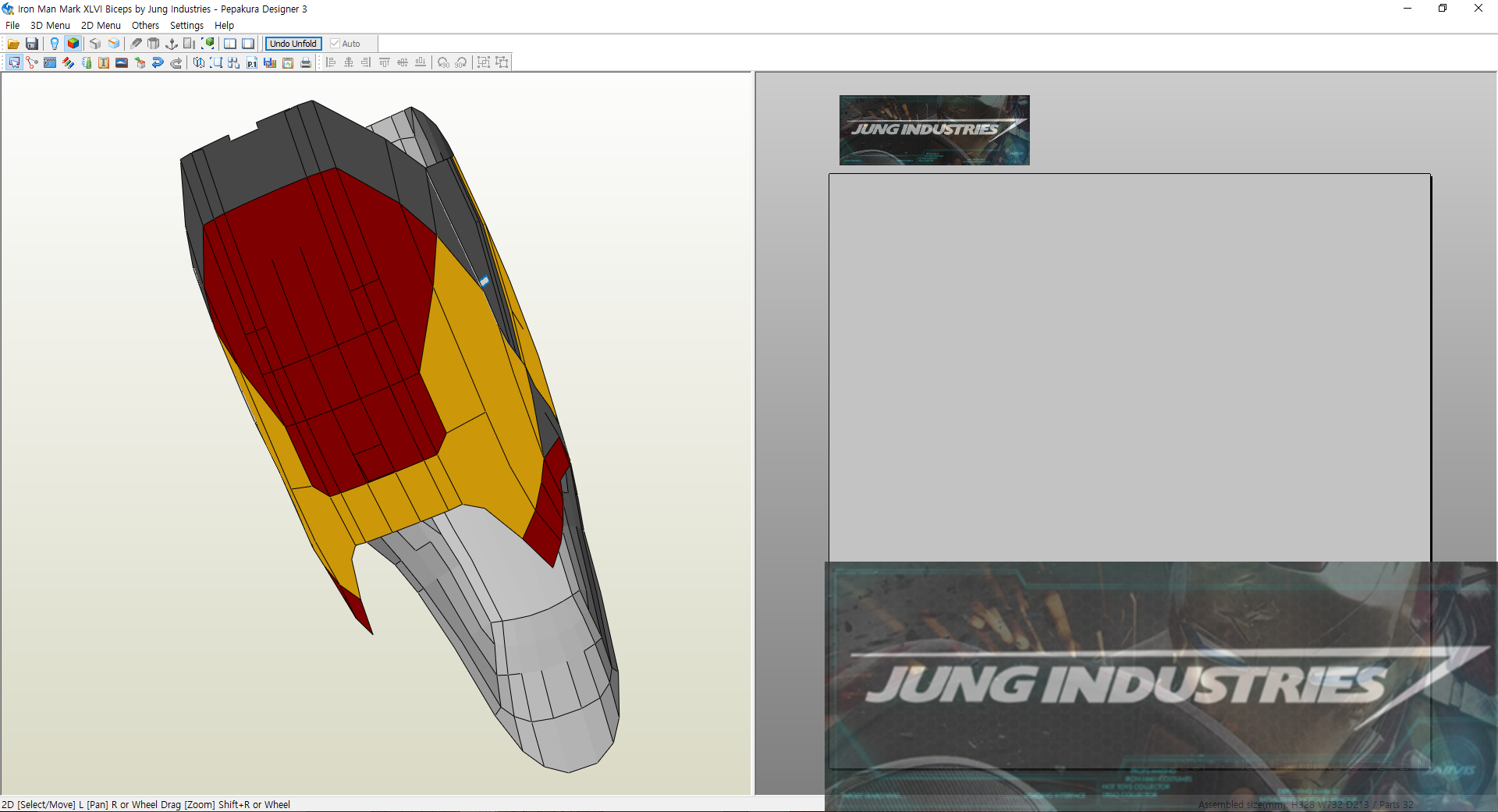The width and height of the screenshot is (1498, 812).
Task: Open the Others menu
Action: (145, 25)
